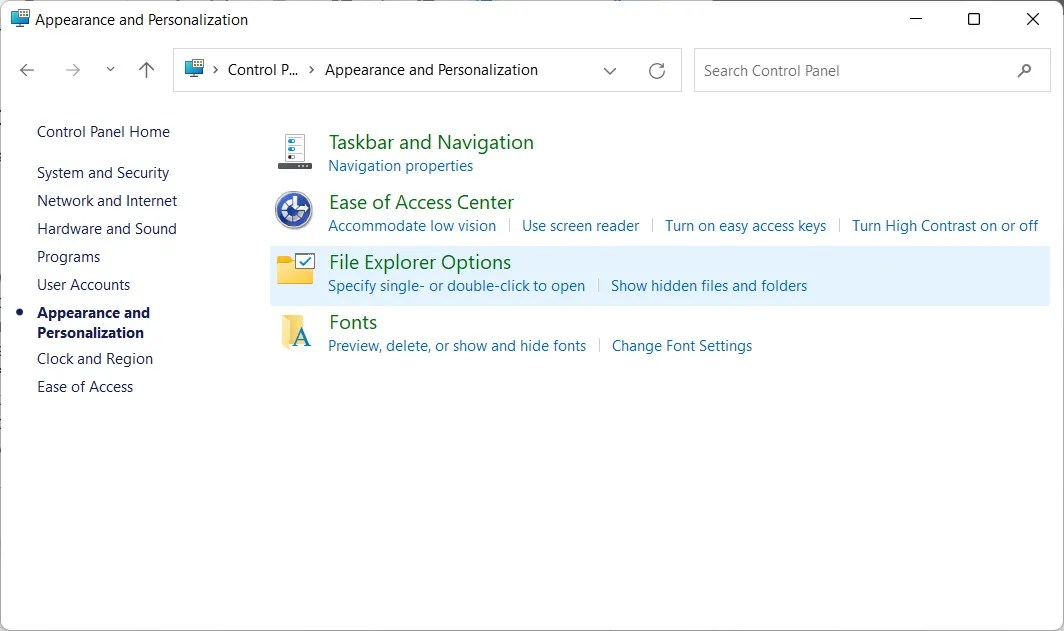Navigate back using the back arrow
Viewport: 1064px width, 631px height.
tap(26, 70)
